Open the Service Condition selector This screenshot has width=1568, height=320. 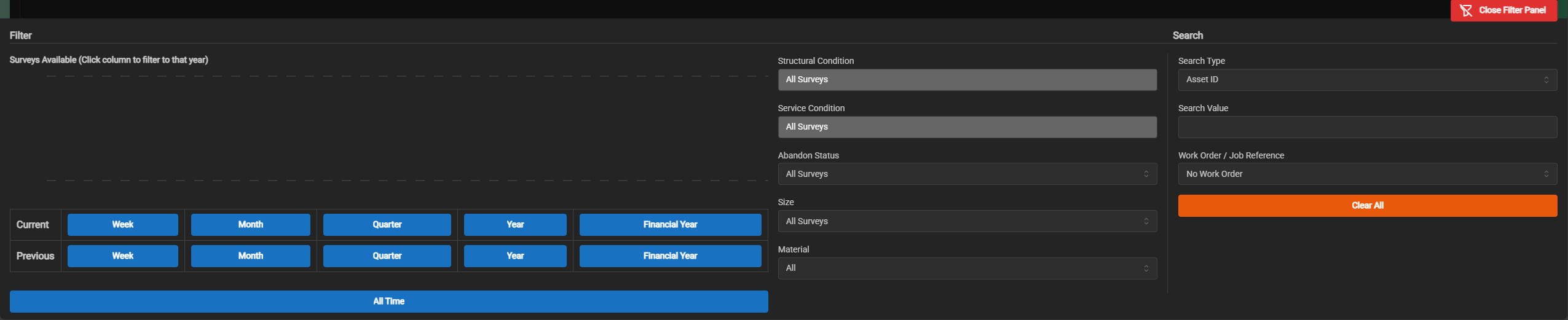click(966, 127)
